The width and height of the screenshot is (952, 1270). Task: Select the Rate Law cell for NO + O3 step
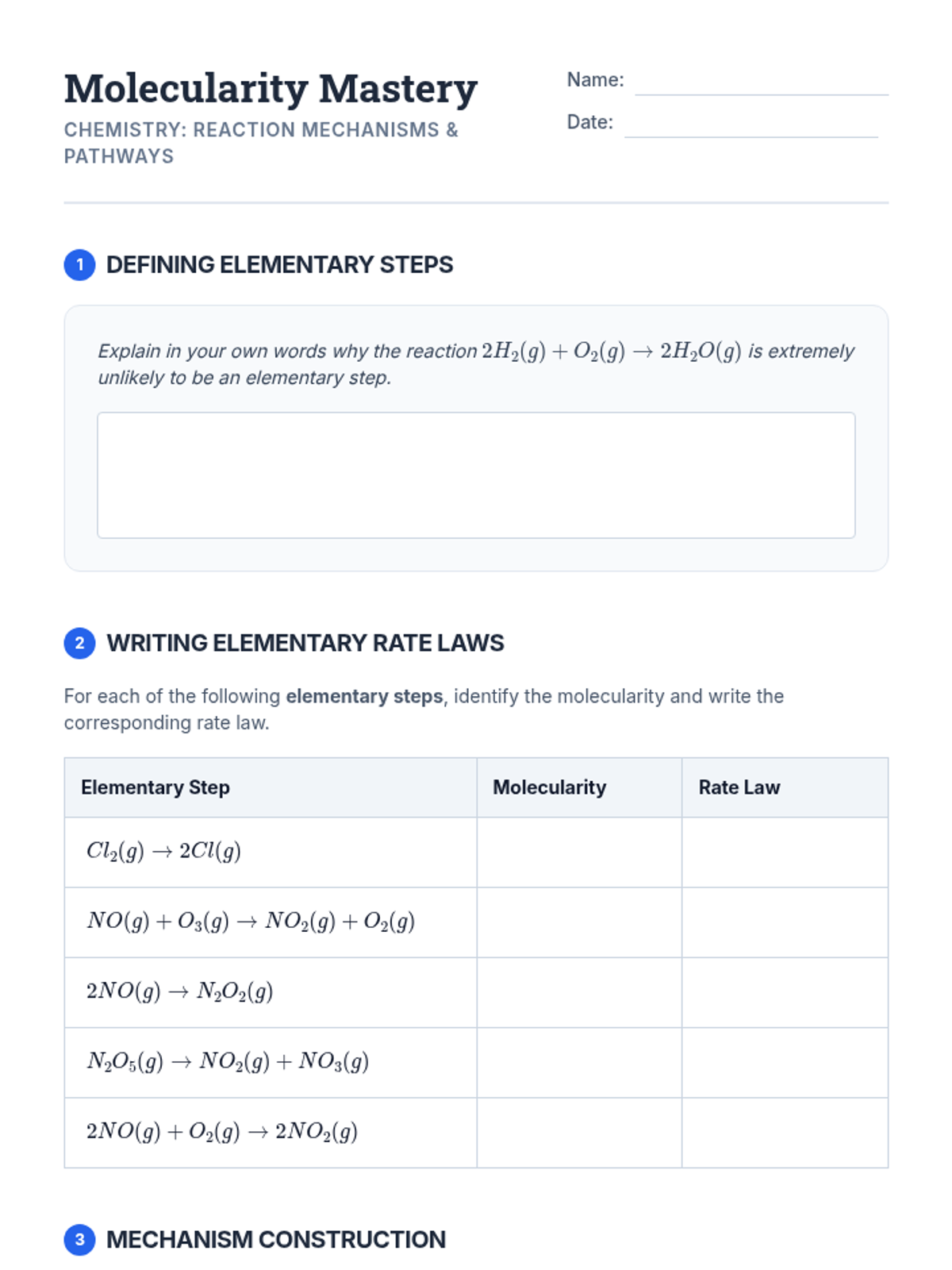coord(785,922)
